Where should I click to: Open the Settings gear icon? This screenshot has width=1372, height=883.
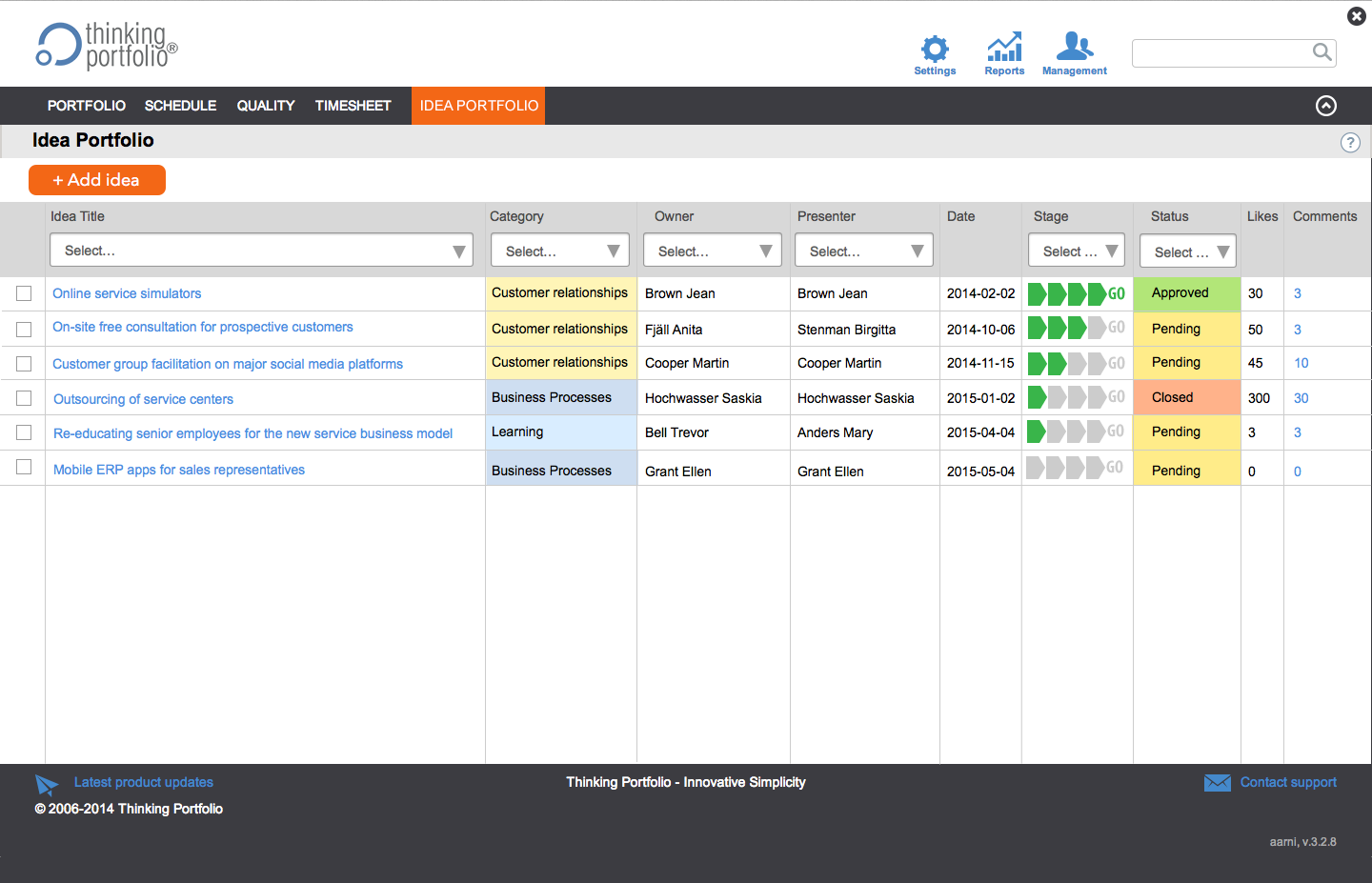[935, 49]
